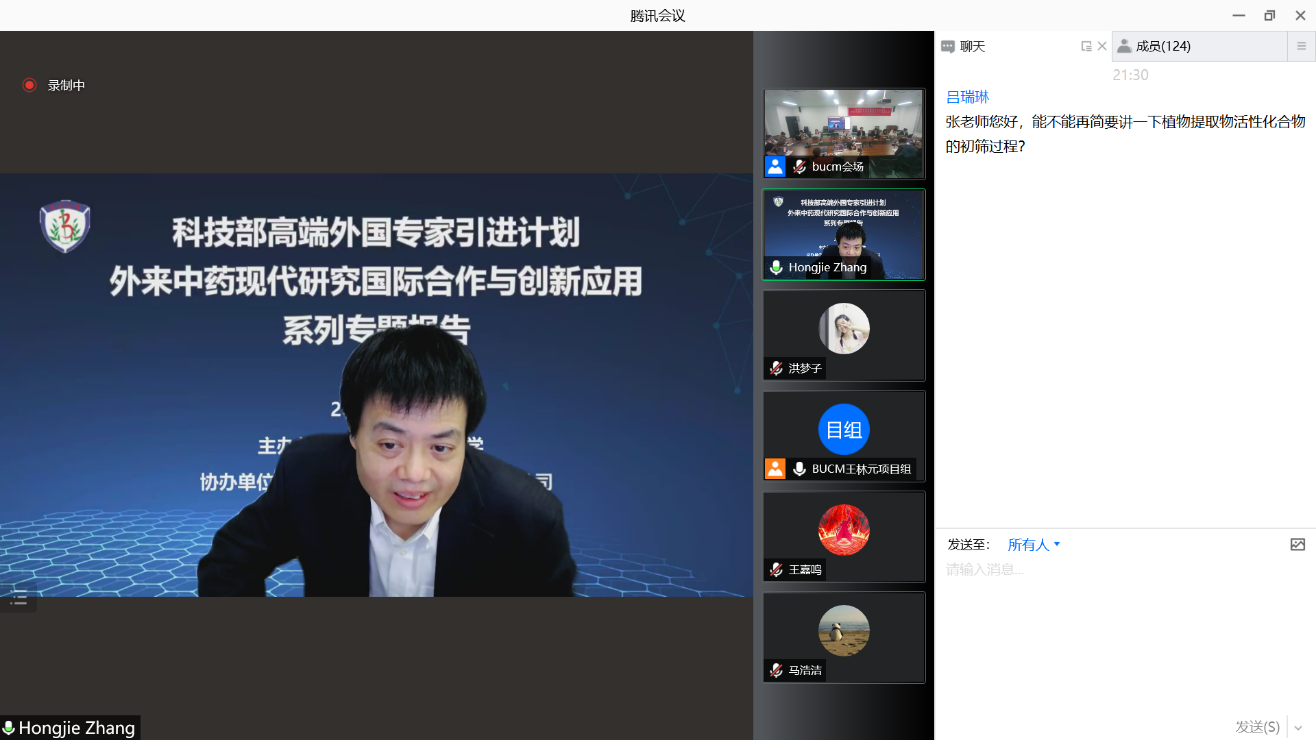Click sender name 吕瑞琳 in chat
1316x740 pixels.
click(x=967, y=97)
